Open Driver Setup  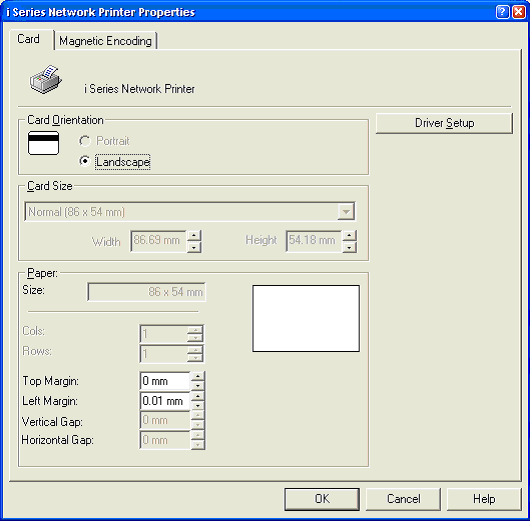point(444,123)
